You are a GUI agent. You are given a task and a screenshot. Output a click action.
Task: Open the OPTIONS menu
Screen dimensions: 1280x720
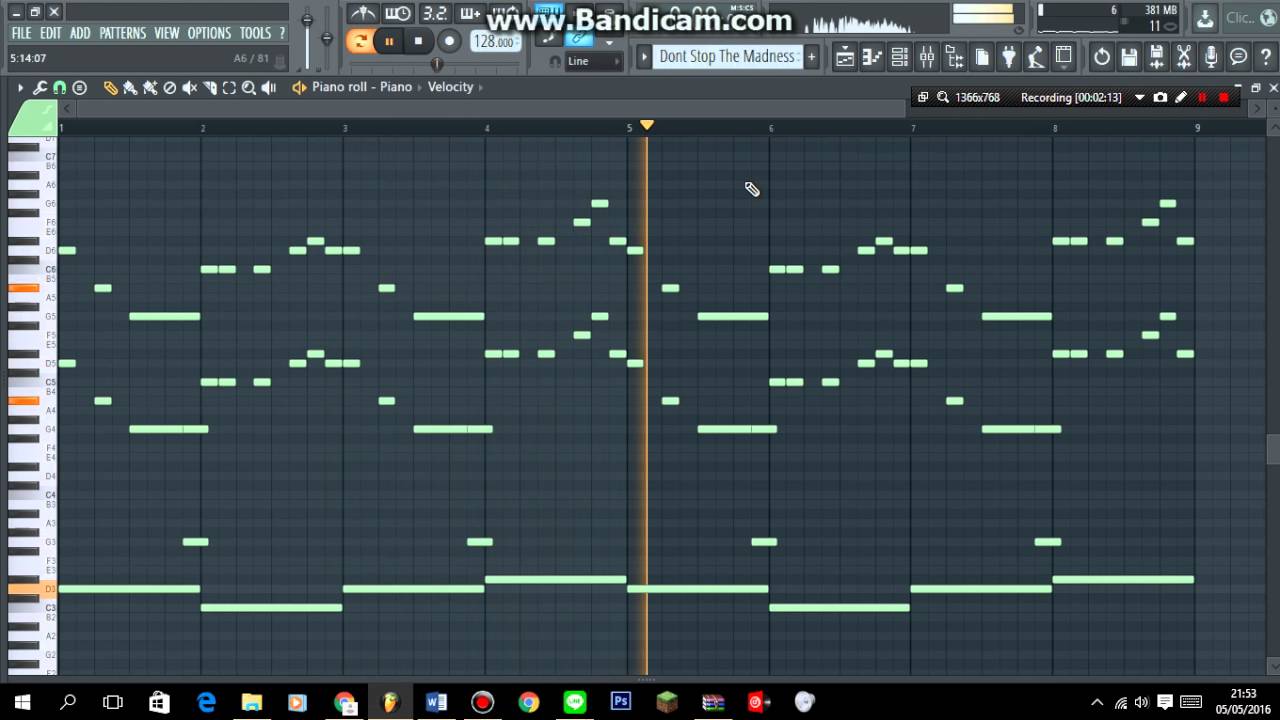click(x=209, y=33)
